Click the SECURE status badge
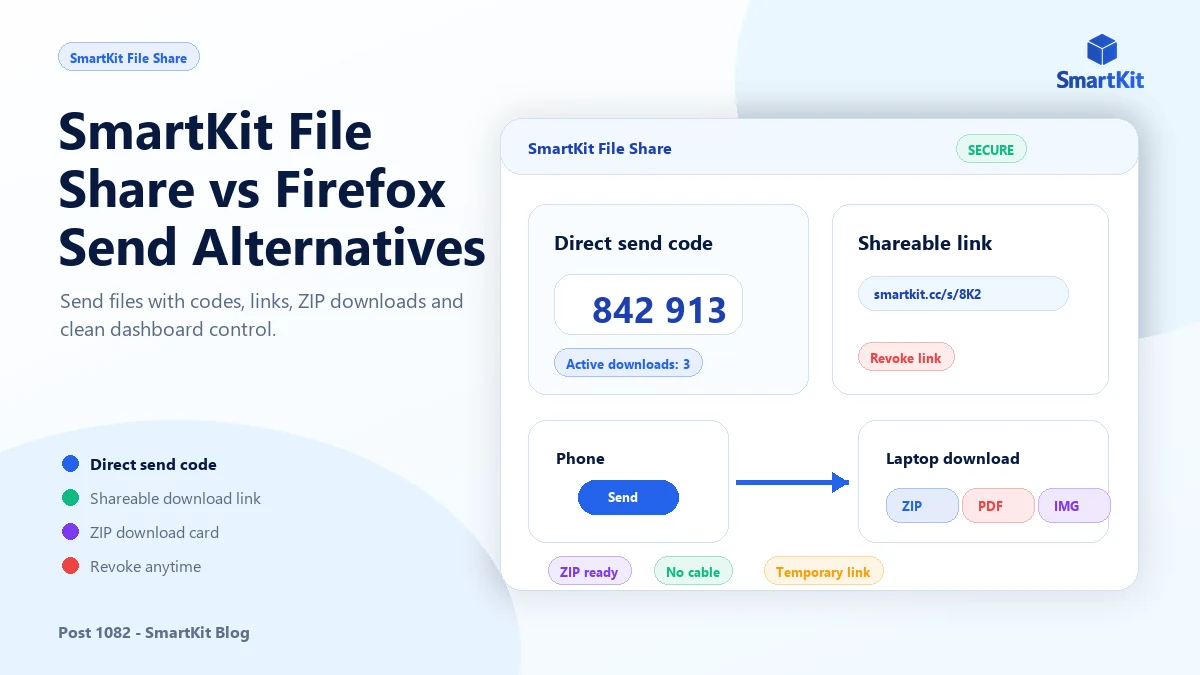 pos(991,149)
